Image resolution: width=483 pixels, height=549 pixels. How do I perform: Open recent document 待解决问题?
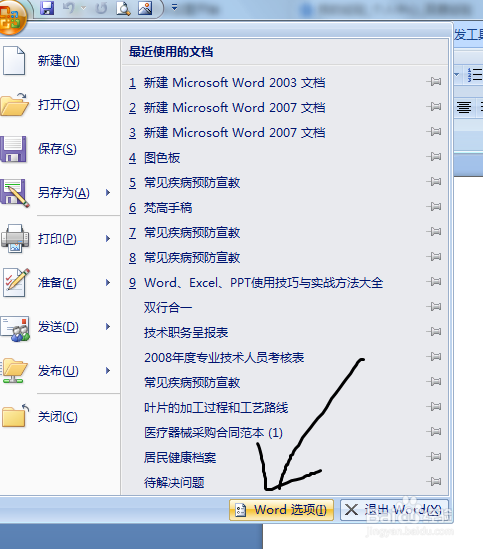click(285, 482)
